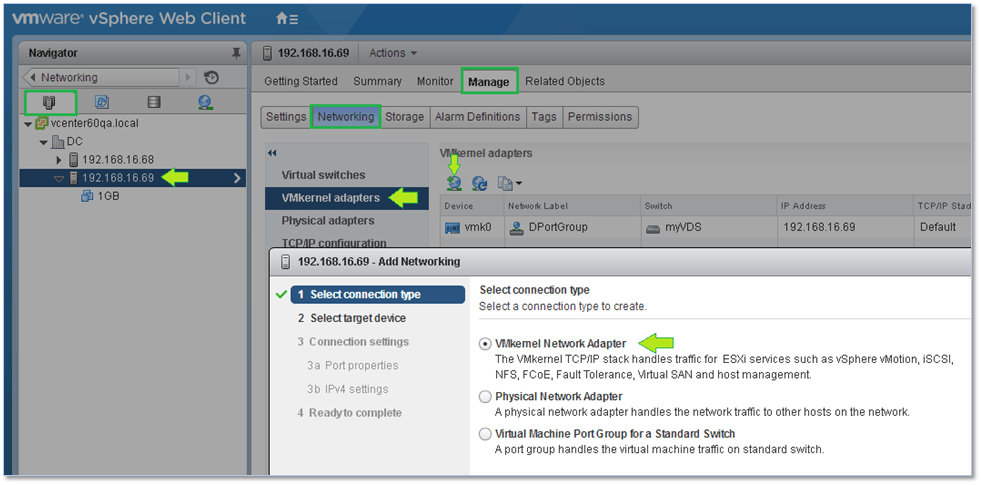The height and width of the screenshot is (485, 981).
Task: Sort by the IP Address column header
Action: 844,206
